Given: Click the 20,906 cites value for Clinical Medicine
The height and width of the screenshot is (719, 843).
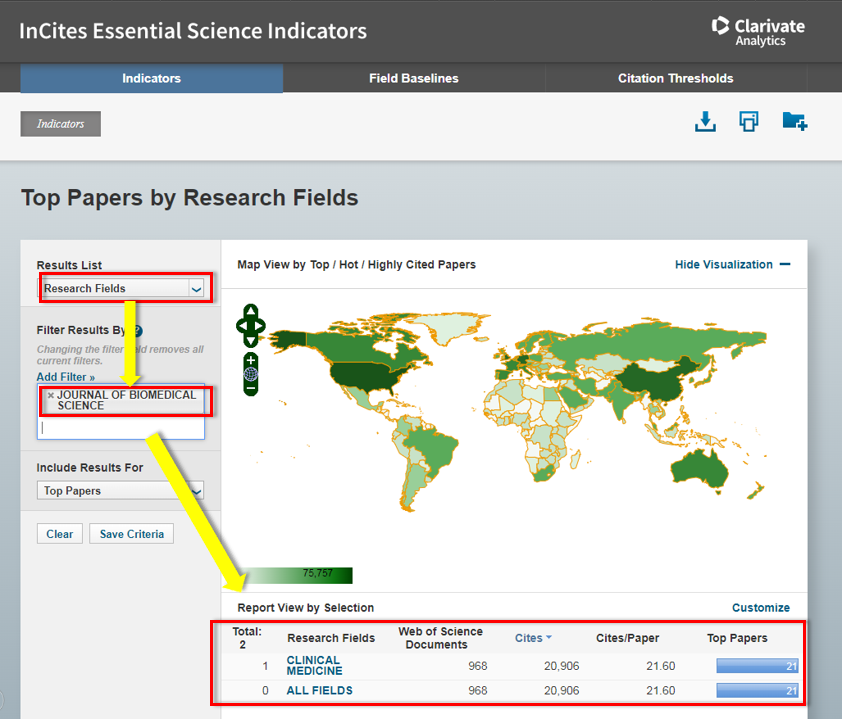Looking at the screenshot, I should pos(561,666).
